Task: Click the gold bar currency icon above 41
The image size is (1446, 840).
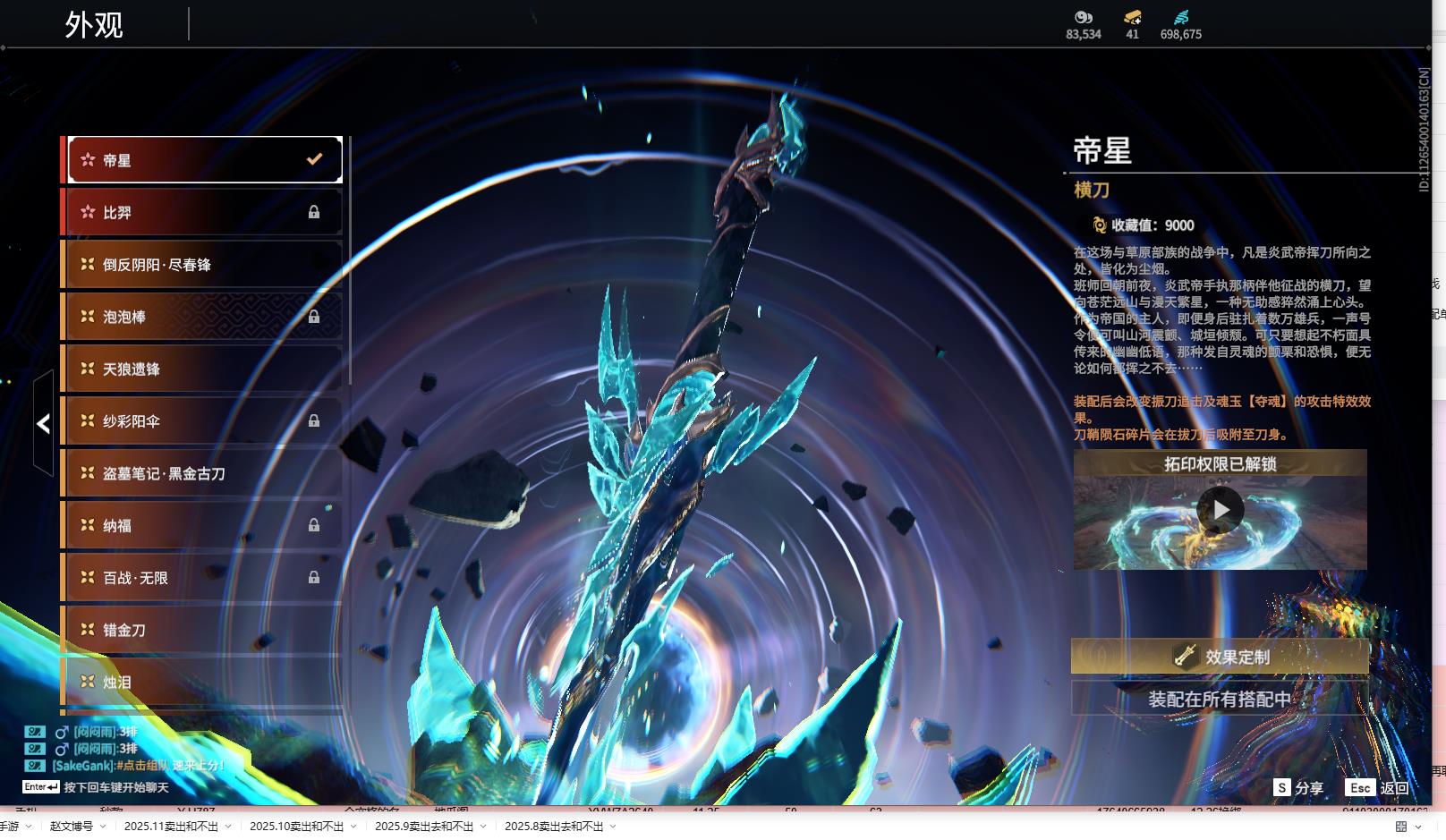Action: tap(1133, 17)
